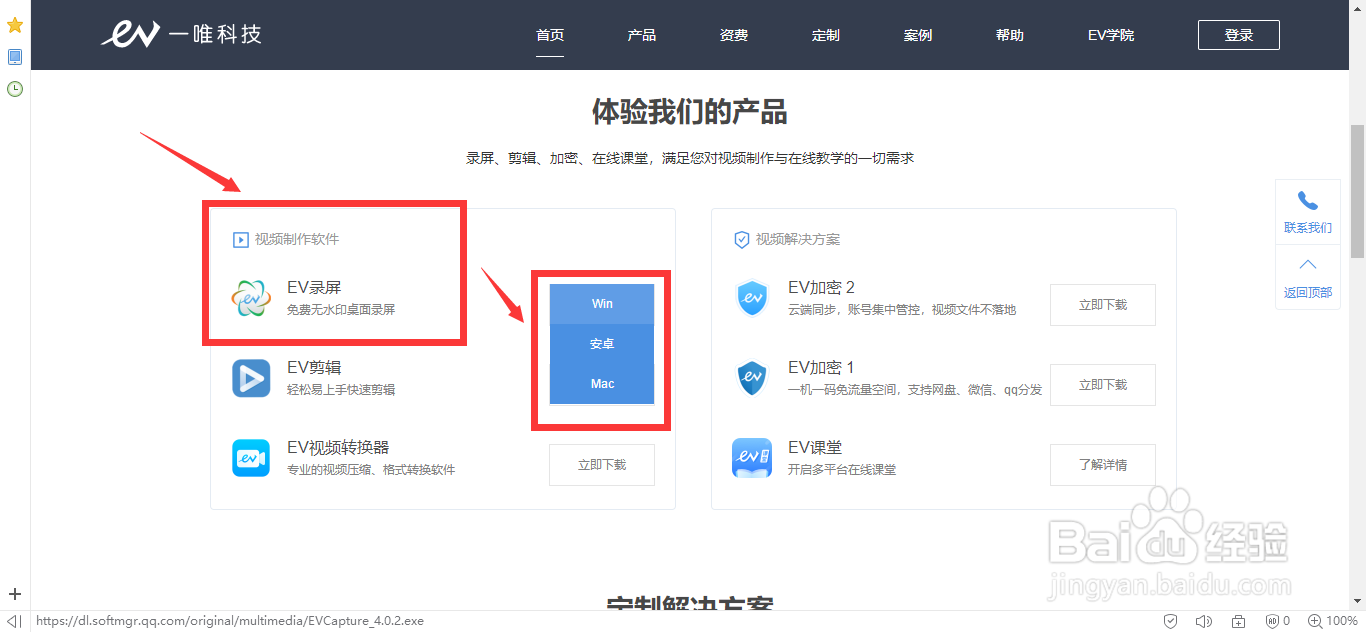Choose Win download option
Screen dimensions: 1366x632
click(x=602, y=304)
